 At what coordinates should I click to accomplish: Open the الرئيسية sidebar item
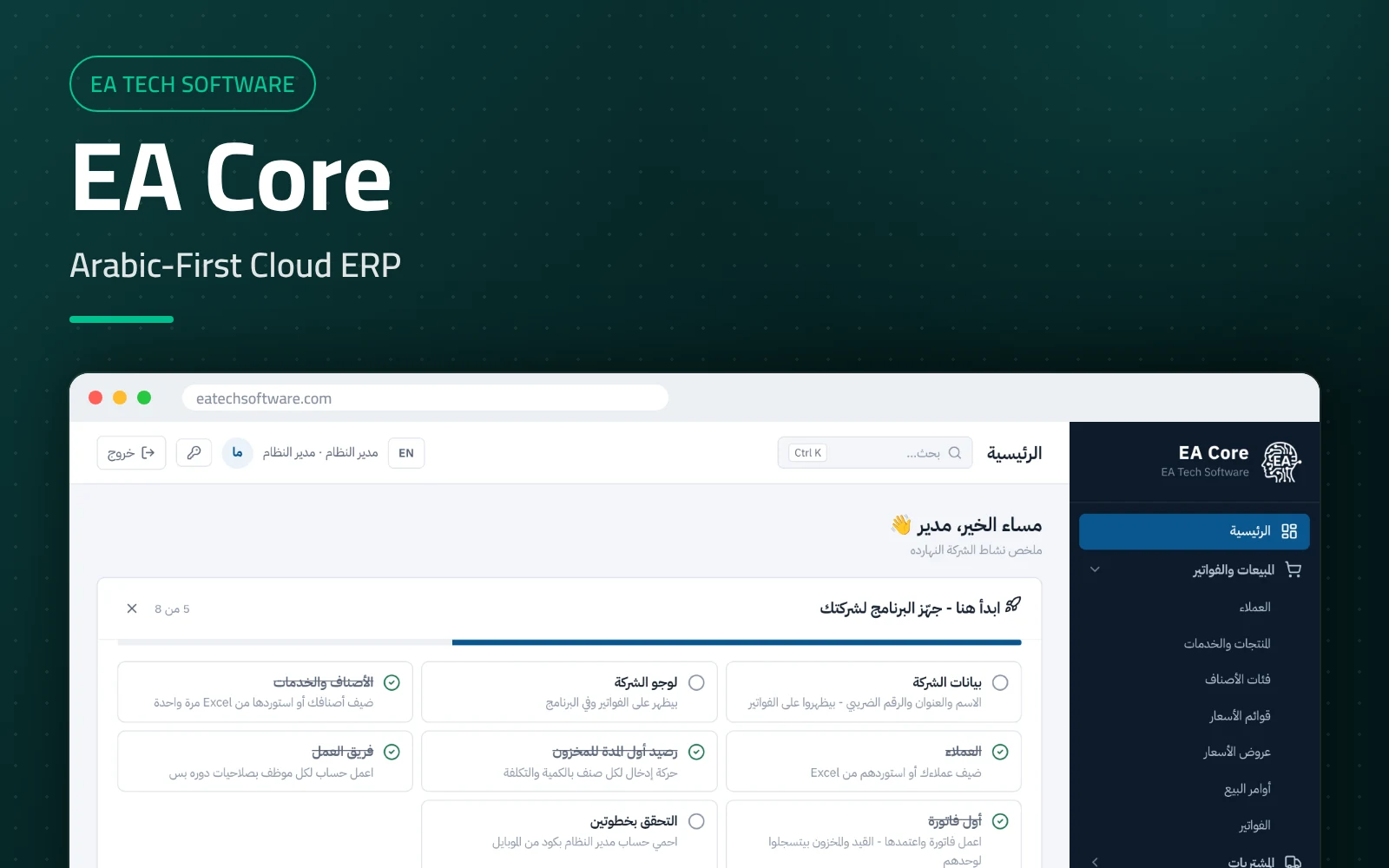click(1195, 531)
